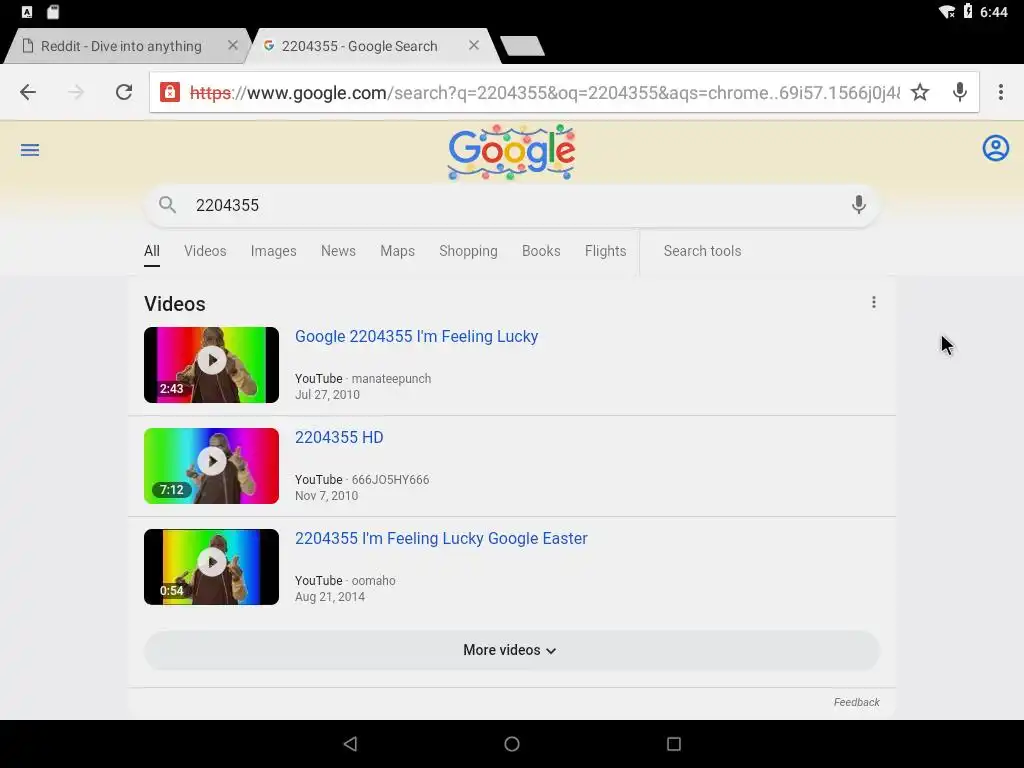Select the All results tab
The image size is (1024, 768).
pyautogui.click(x=152, y=251)
